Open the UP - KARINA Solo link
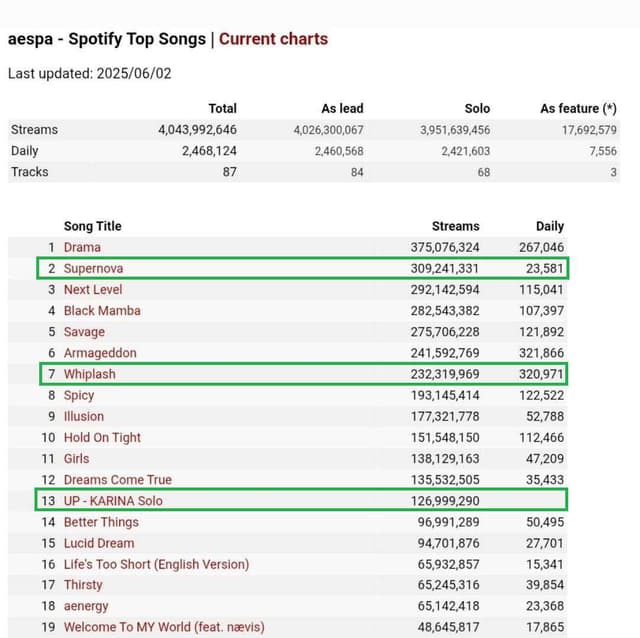Image resolution: width=640 pixels, height=638 pixels. [113, 500]
